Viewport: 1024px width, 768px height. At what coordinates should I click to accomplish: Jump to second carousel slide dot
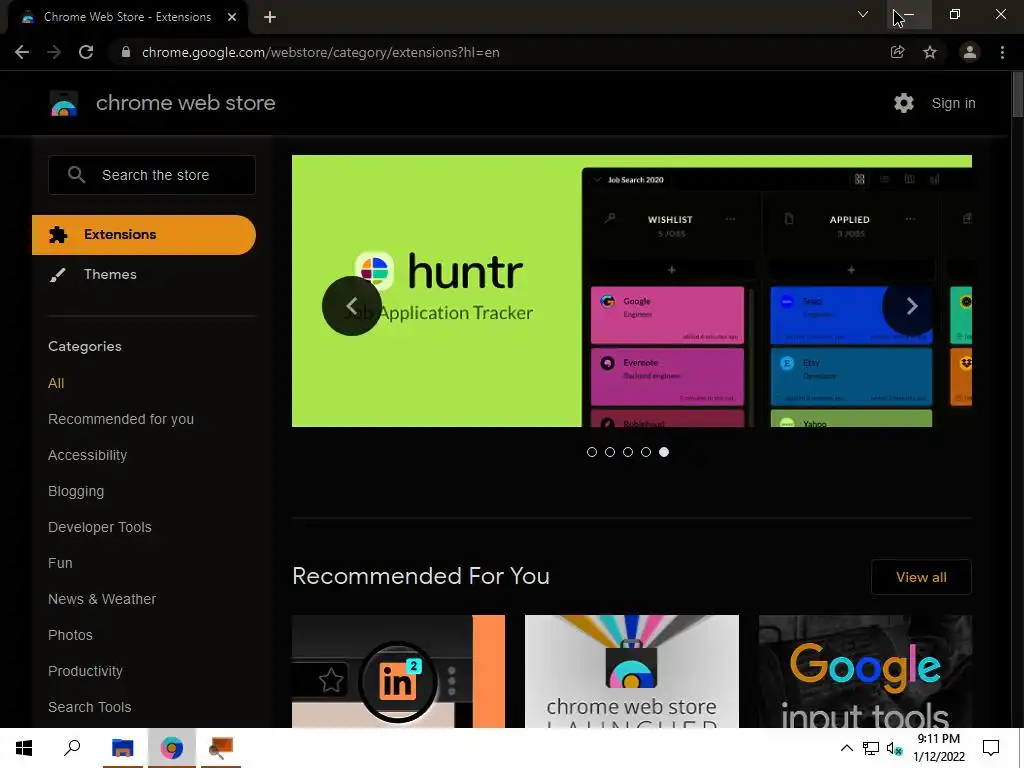click(610, 452)
